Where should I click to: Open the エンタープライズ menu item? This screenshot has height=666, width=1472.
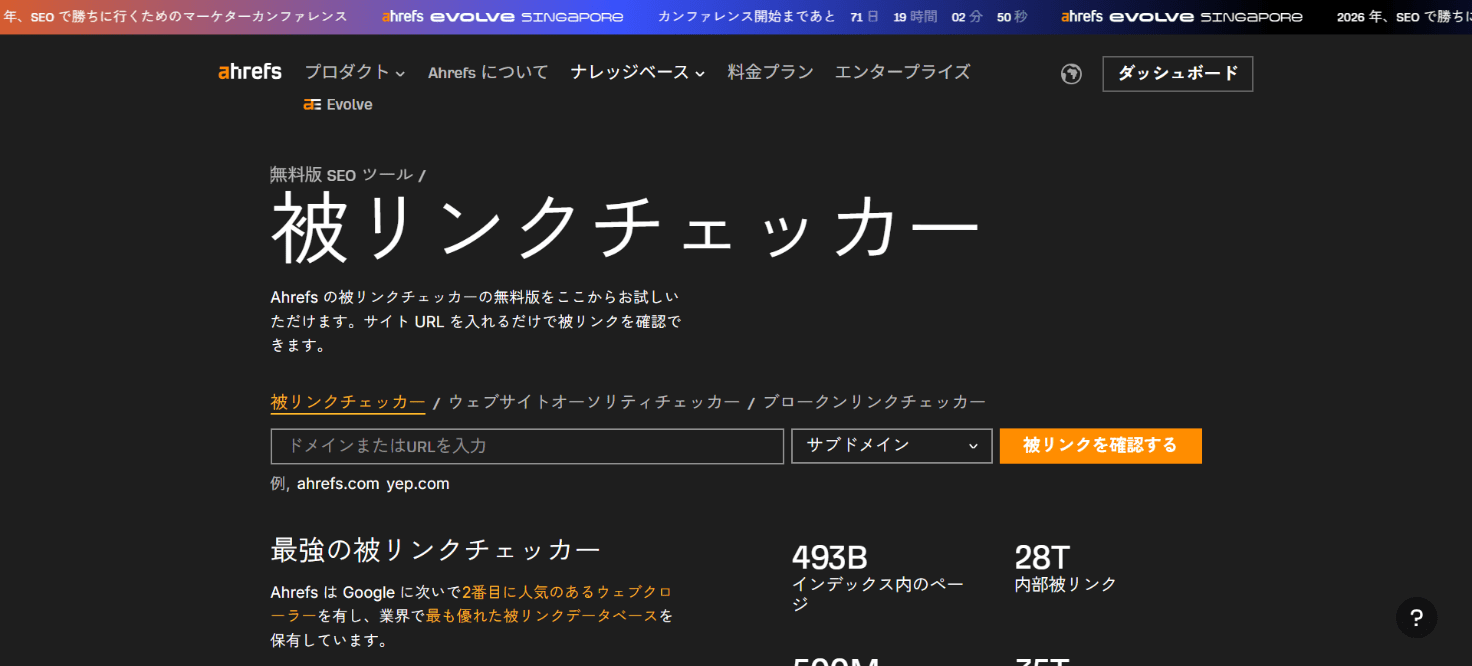point(902,72)
